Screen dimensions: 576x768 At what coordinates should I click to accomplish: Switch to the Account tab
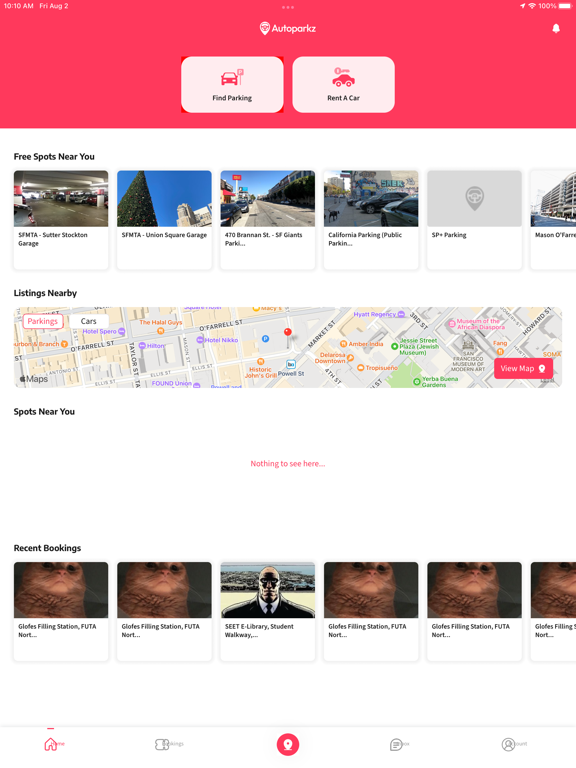click(514, 744)
